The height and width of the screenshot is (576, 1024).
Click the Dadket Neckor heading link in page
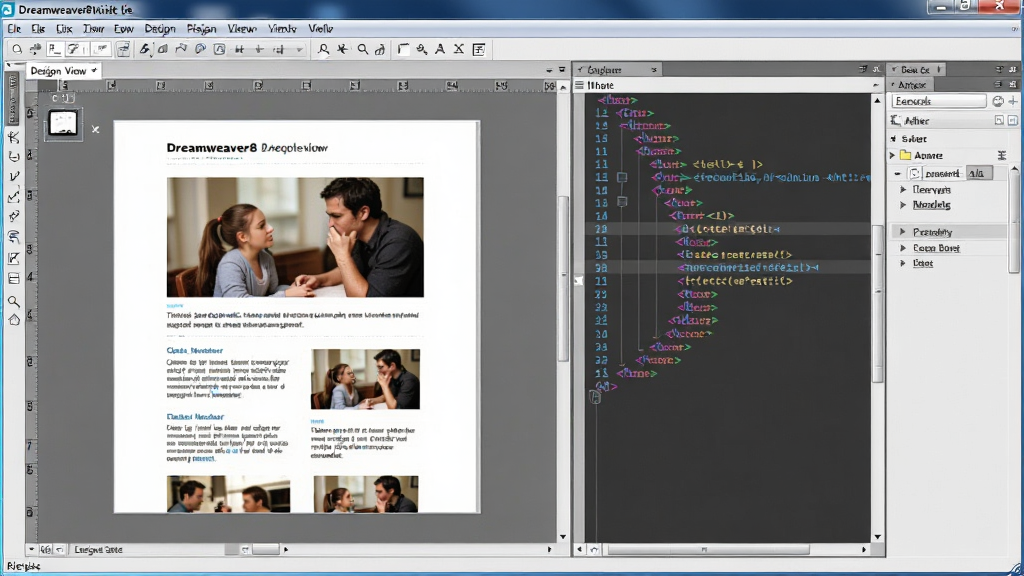195,417
